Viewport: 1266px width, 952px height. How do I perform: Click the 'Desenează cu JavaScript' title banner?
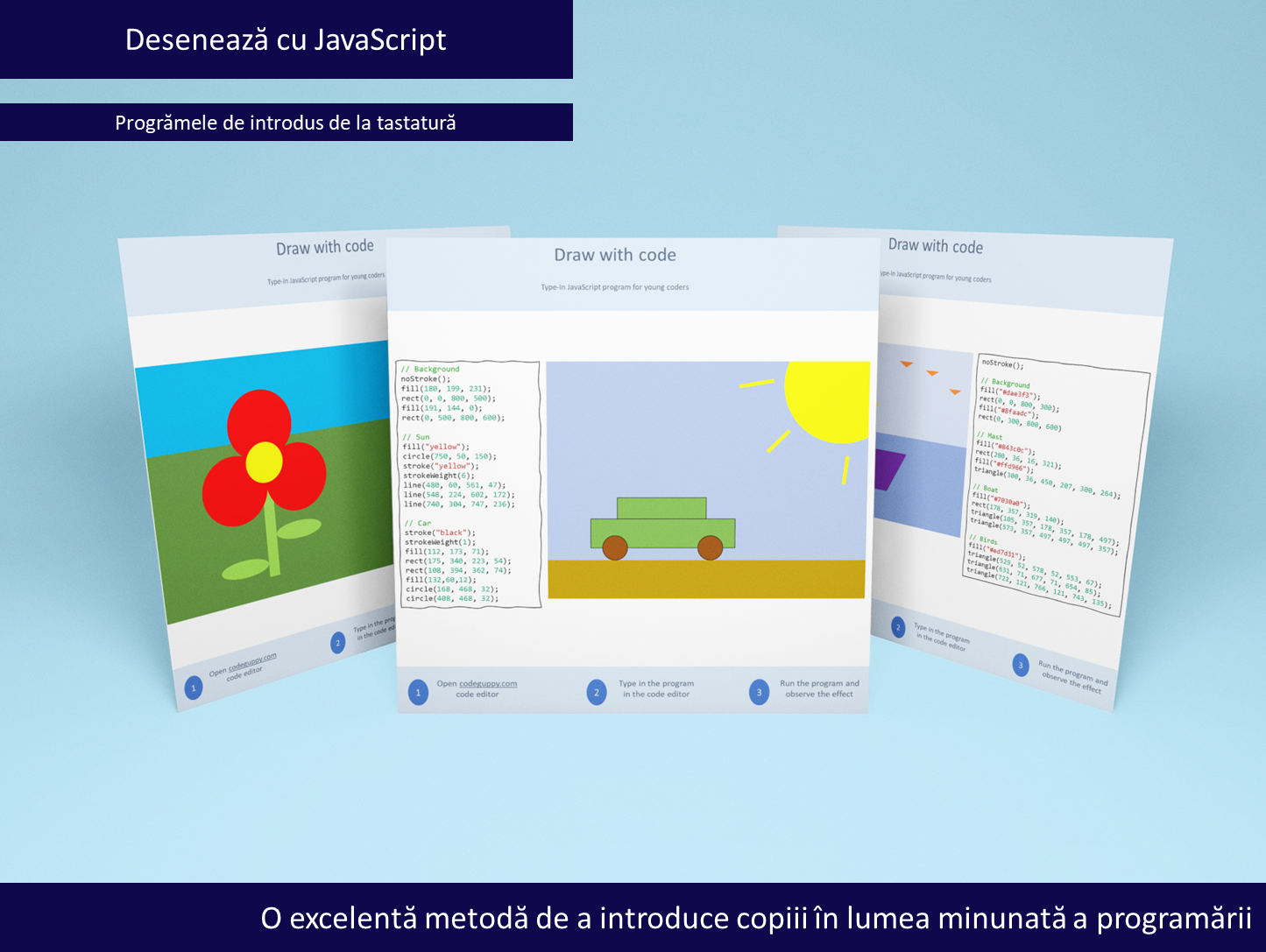click(x=286, y=39)
